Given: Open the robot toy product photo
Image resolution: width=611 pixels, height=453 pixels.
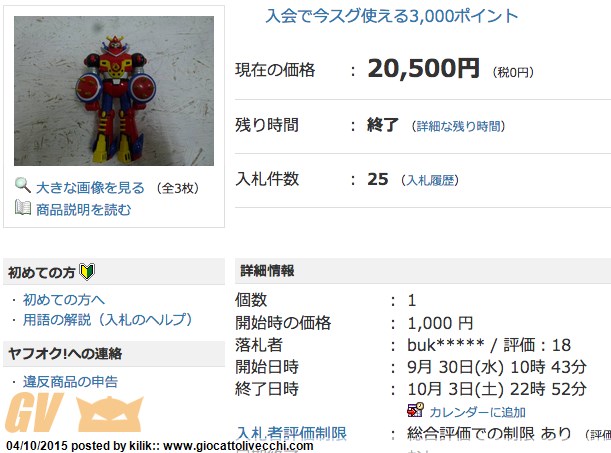Looking at the screenshot, I should 114,91.
